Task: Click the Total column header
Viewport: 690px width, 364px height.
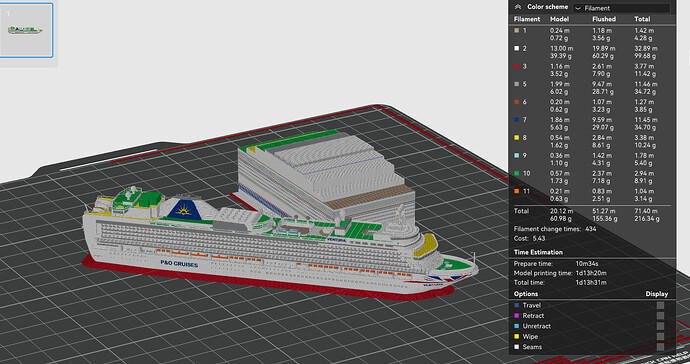Action: coord(642,19)
